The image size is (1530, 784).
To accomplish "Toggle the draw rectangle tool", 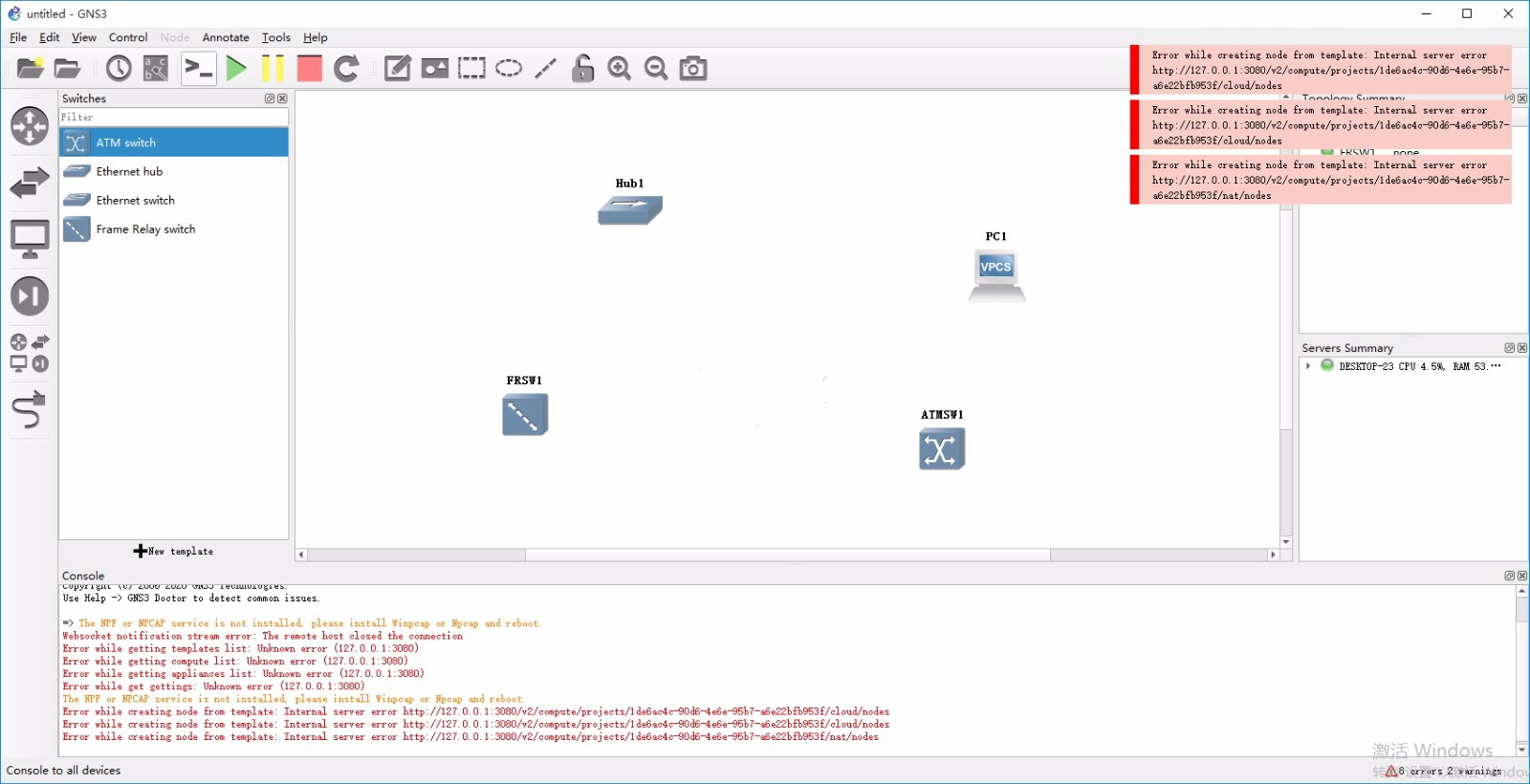I will 471,68.
